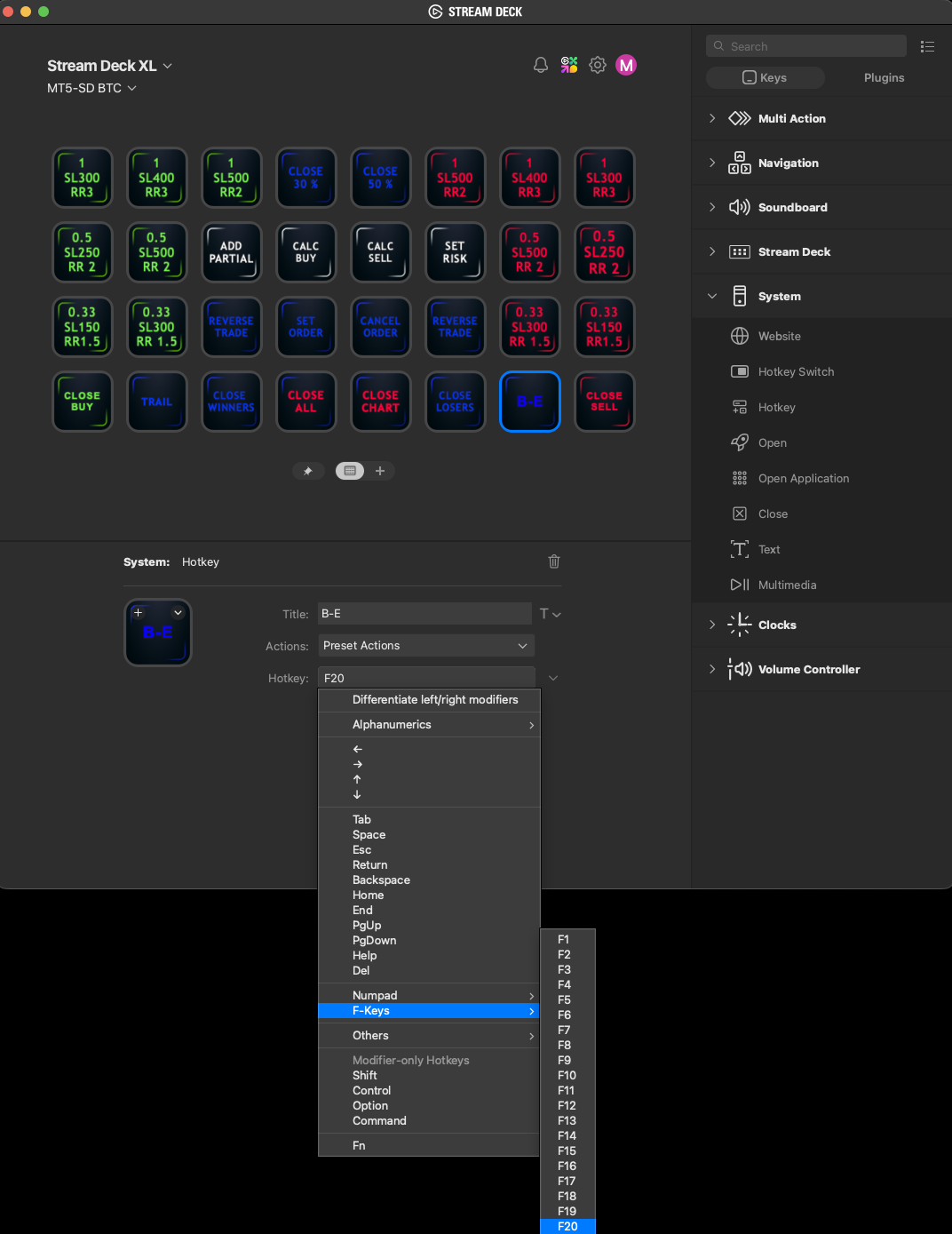952x1234 pixels.
Task: Add a new page with plus icon
Action: click(x=380, y=471)
